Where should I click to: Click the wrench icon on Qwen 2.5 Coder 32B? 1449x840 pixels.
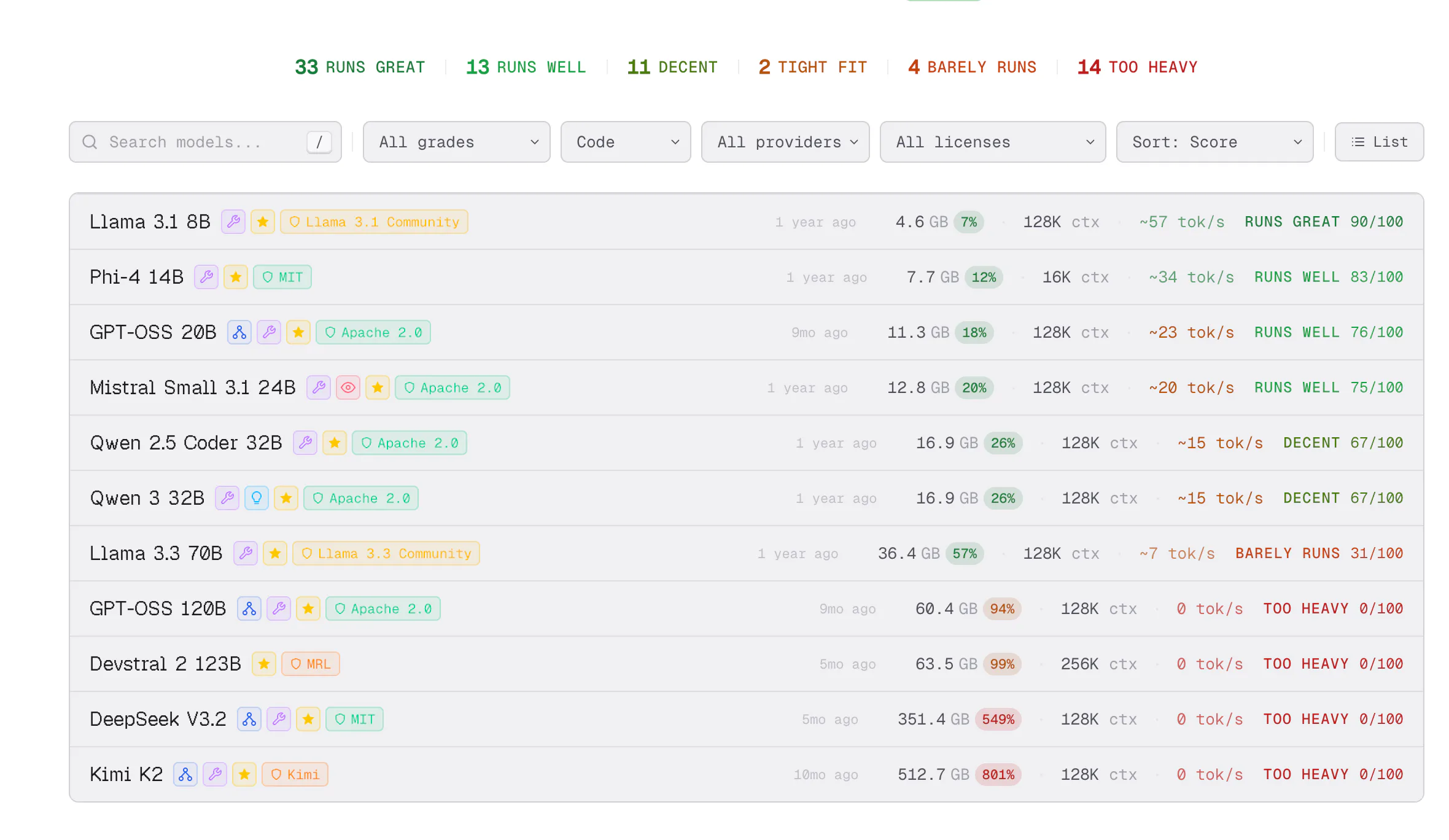pos(305,443)
